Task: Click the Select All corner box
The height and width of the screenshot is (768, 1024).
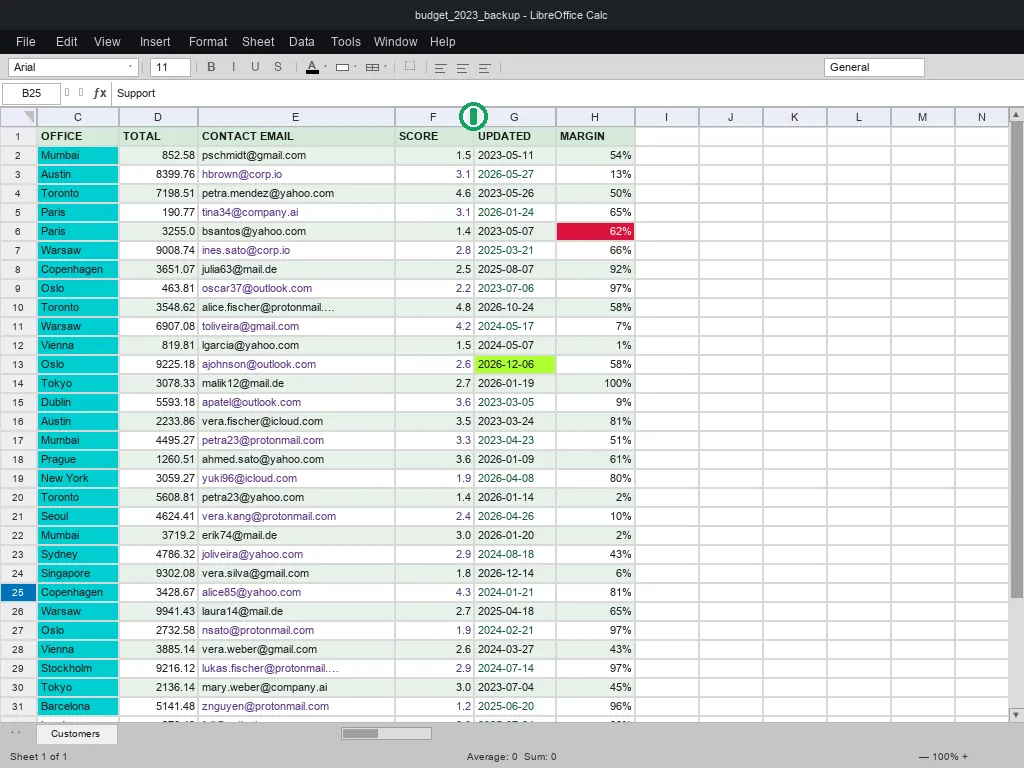Action: [x=19, y=117]
